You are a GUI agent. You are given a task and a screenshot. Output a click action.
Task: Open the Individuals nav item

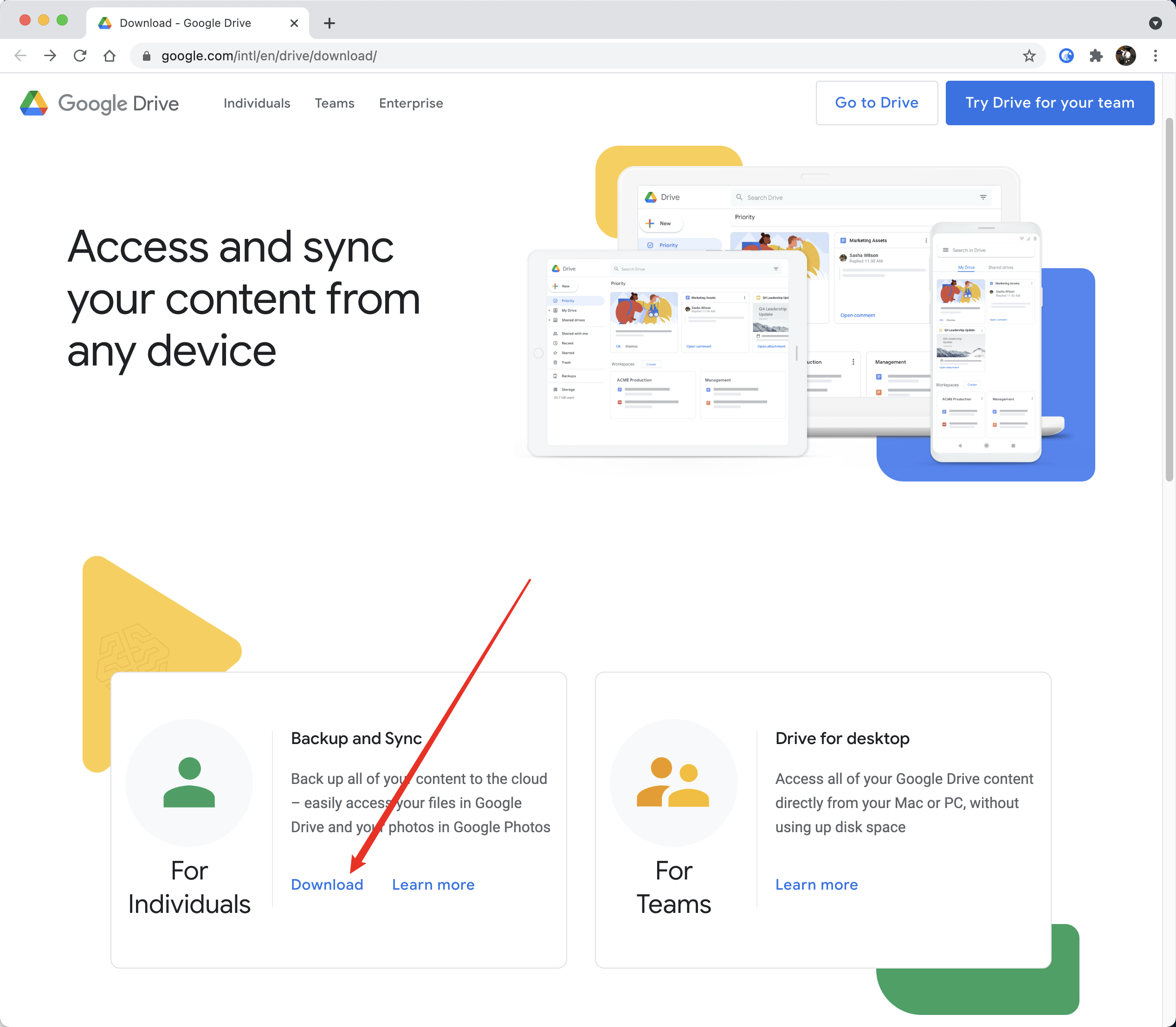pos(256,103)
